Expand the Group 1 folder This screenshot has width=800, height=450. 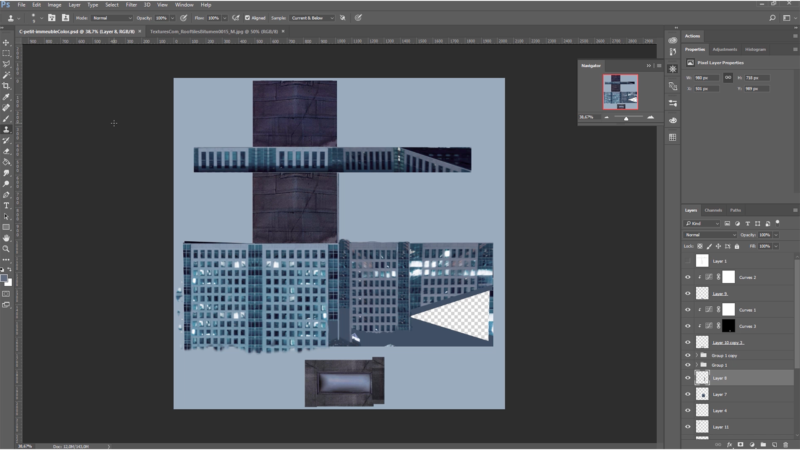click(696, 365)
